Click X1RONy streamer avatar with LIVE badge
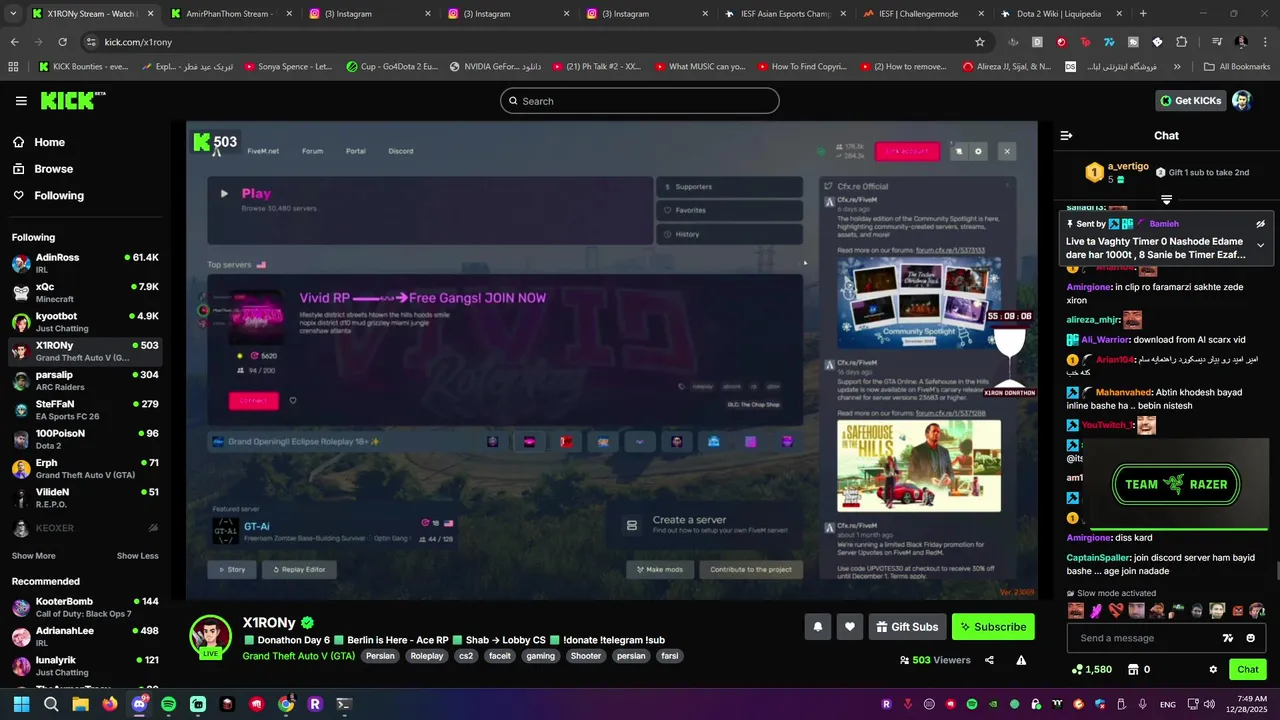Viewport: 1280px width, 720px height. [211, 637]
